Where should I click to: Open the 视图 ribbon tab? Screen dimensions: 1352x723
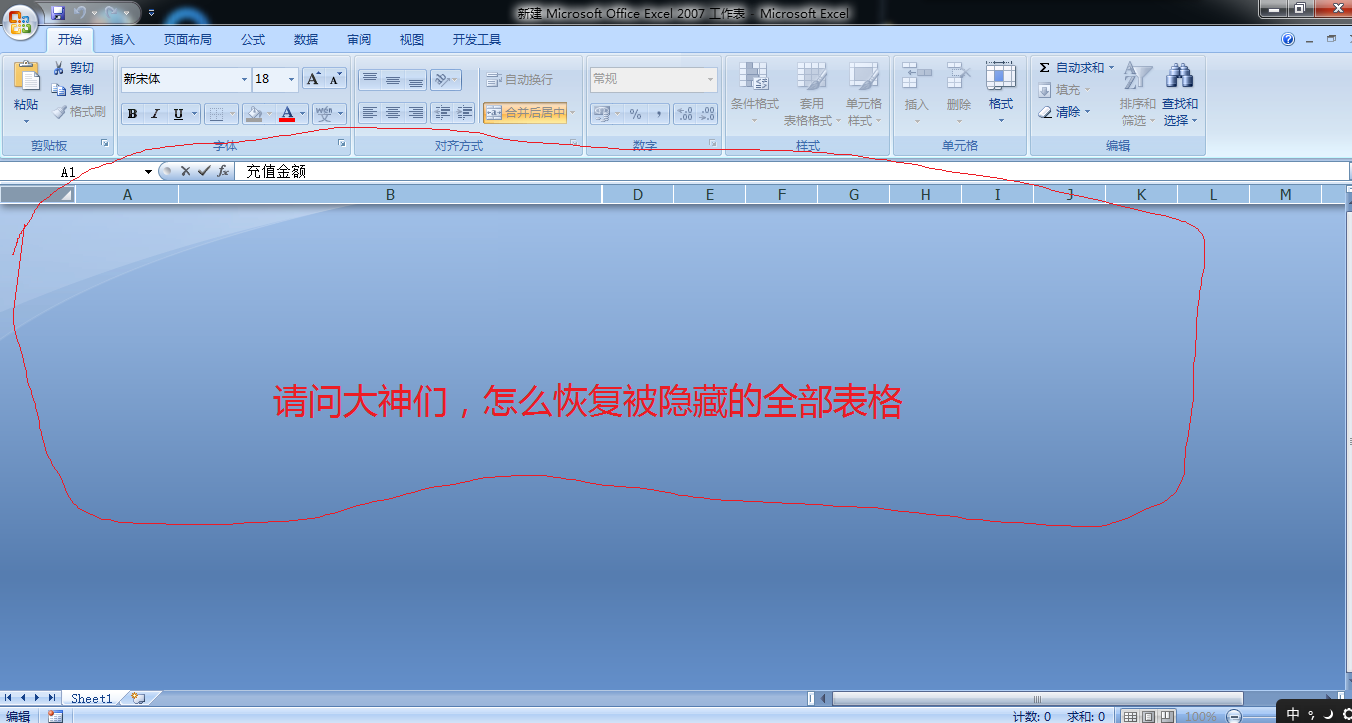(411, 39)
